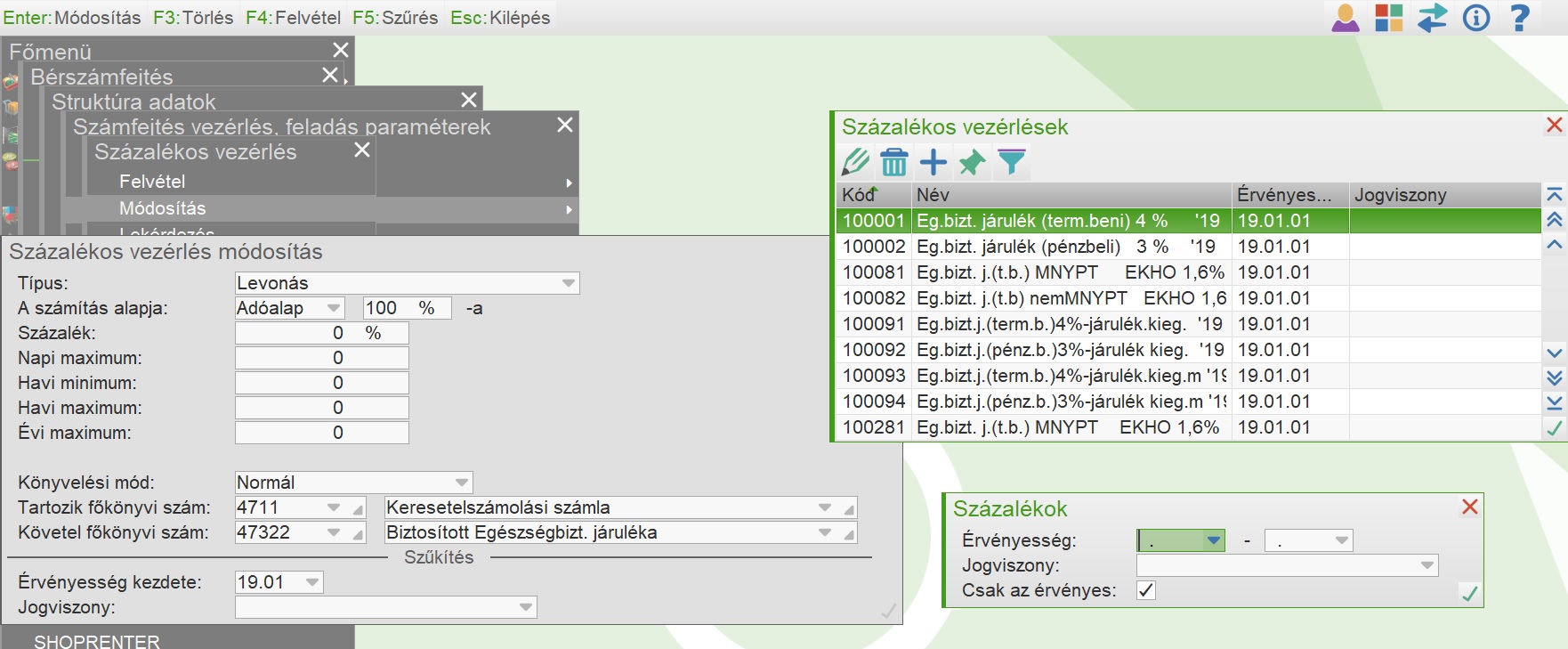Image resolution: width=1568 pixels, height=649 pixels.
Task: Click the Havi maximum input field
Action: pyautogui.click(x=321, y=408)
